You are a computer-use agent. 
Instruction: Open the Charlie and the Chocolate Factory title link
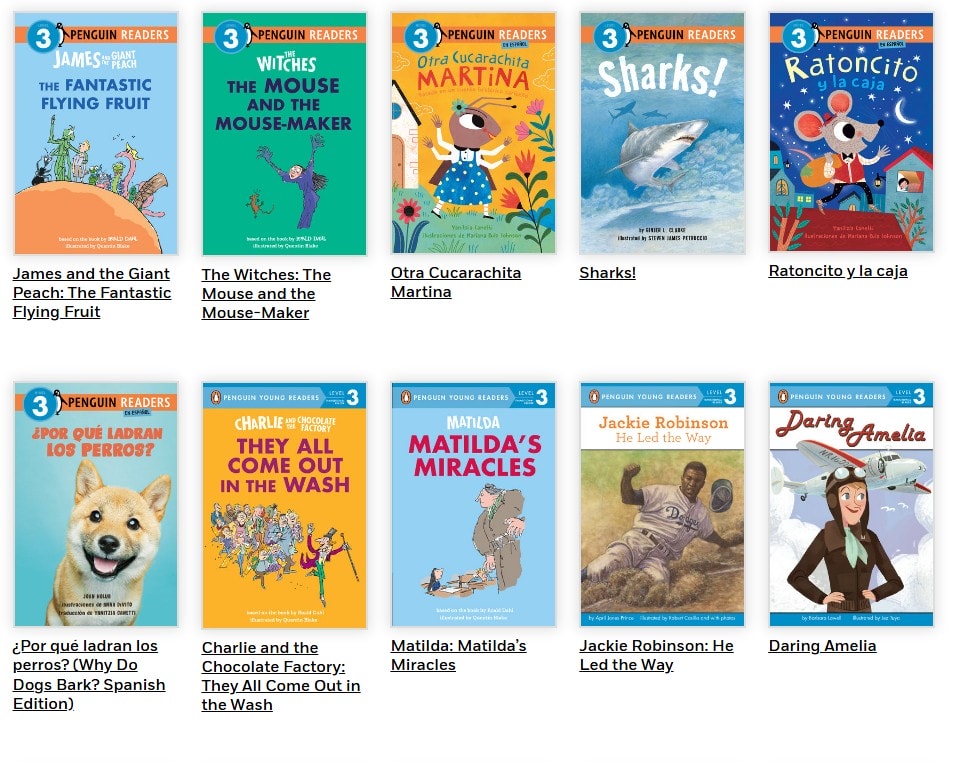281,676
